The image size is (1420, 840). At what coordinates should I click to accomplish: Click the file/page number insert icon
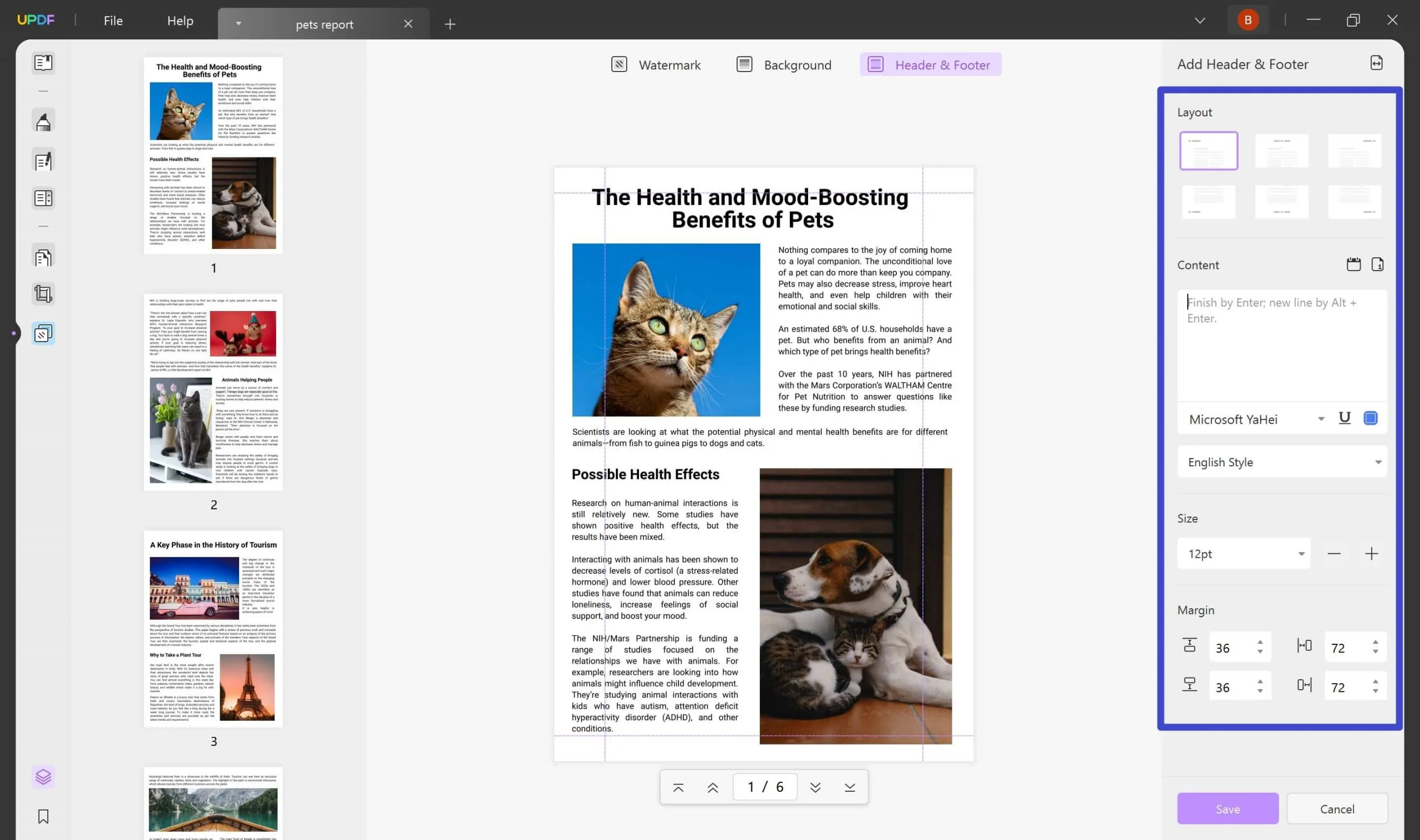[1378, 264]
